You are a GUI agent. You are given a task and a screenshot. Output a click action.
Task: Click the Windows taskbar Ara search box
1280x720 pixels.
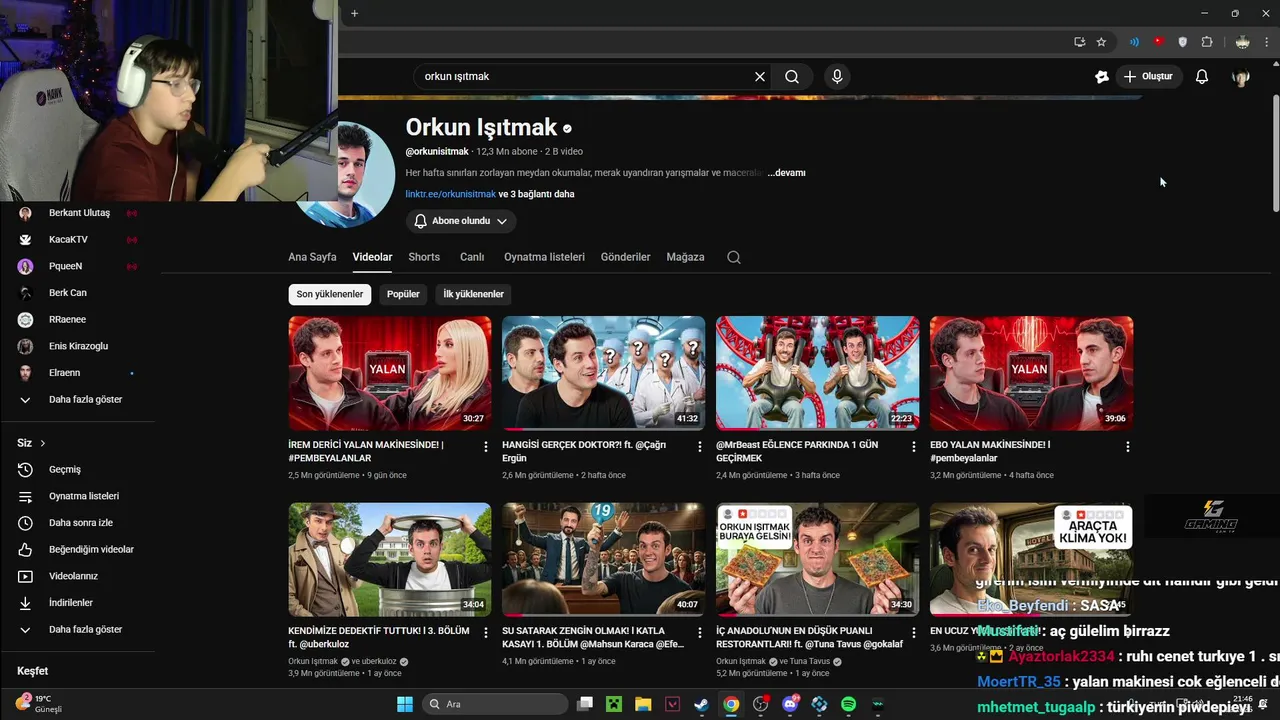coord(495,704)
